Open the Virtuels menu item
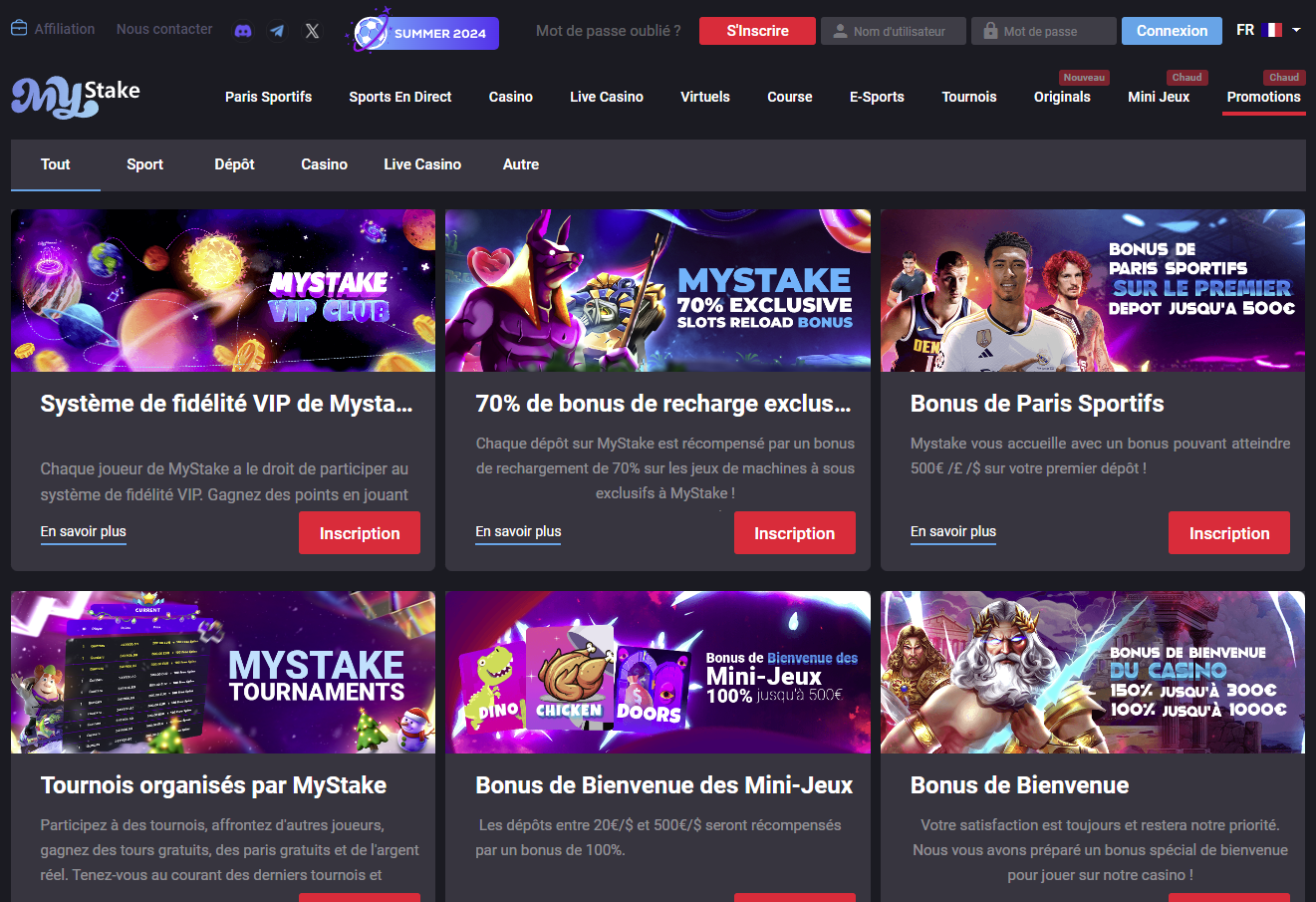Screen dimensions: 1316x902 click(x=705, y=97)
